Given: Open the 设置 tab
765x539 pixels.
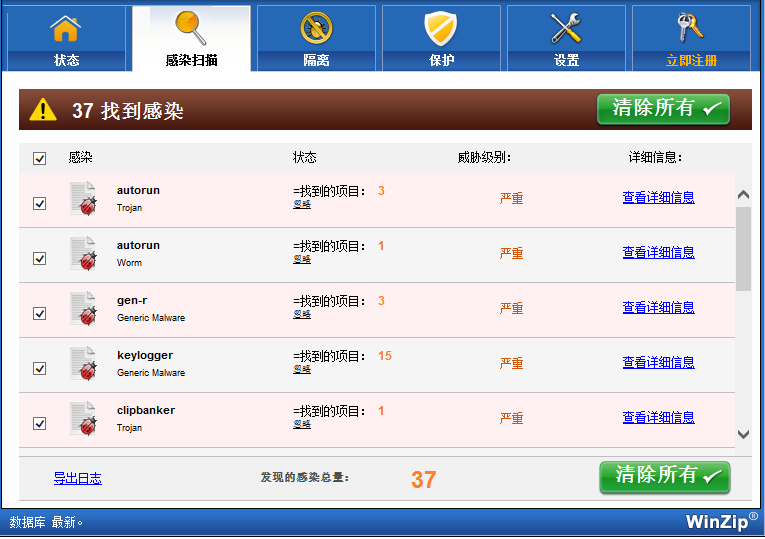Looking at the screenshot, I should pos(566,39).
